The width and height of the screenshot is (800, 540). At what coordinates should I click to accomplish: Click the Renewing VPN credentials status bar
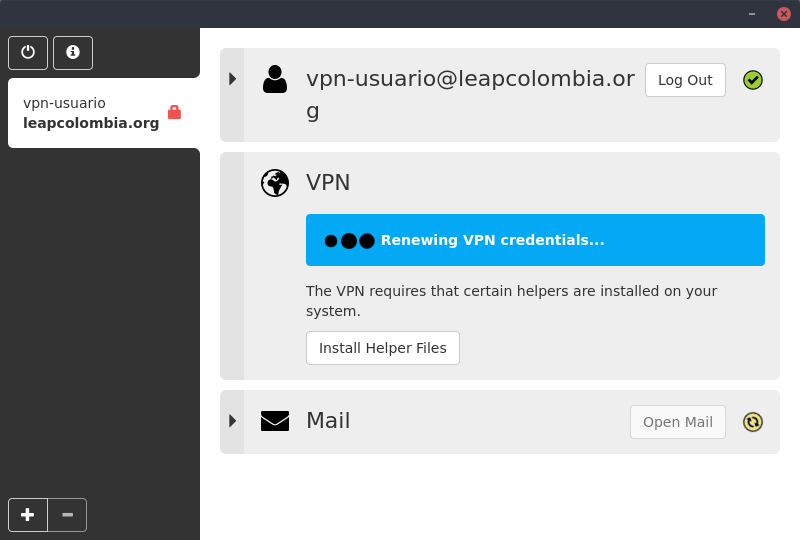coord(535,240)
